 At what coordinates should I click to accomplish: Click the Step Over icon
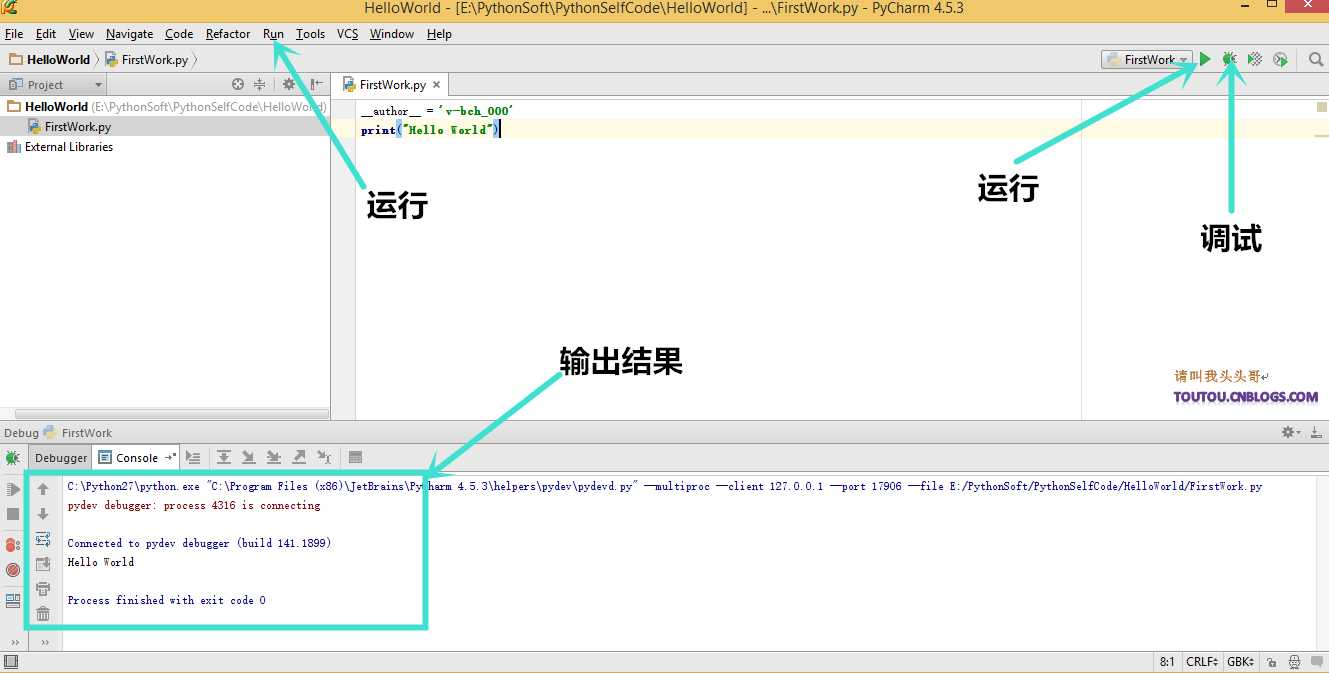(x=224, y=457)
